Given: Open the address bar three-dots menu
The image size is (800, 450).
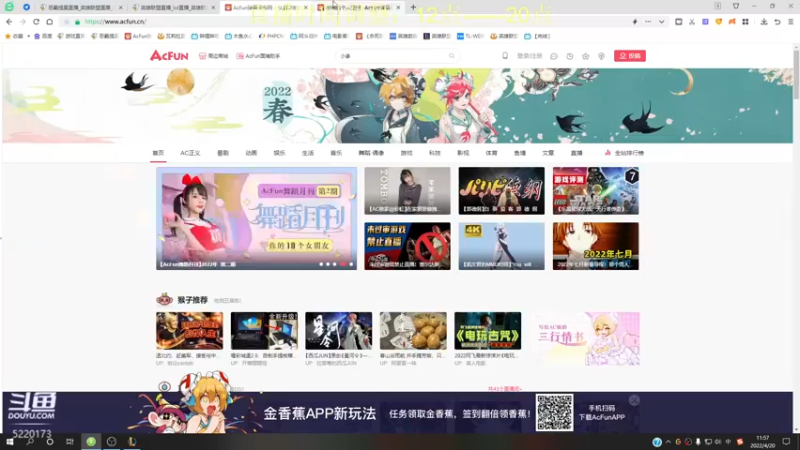Looking at the screenshot, I should [x=648, y=22].
